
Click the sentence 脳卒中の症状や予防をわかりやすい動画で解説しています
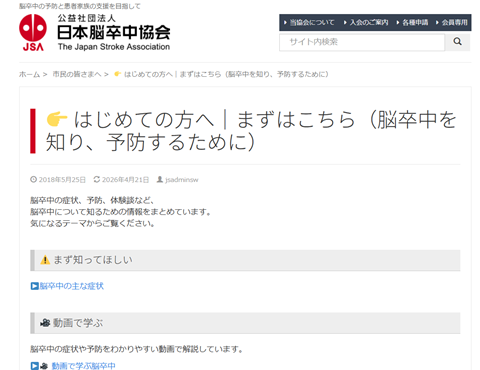pyautogui.click(x=136, y=349)
